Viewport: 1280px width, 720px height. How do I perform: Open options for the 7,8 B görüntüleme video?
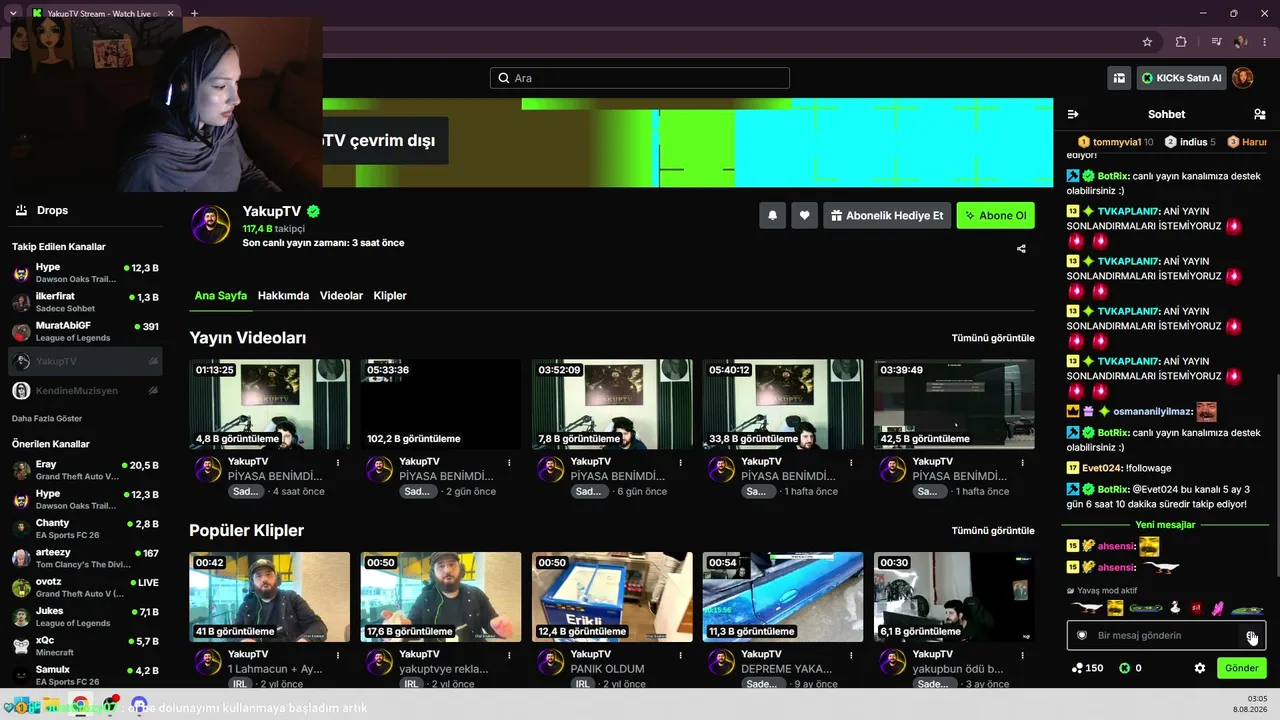(x=680, y=462)
